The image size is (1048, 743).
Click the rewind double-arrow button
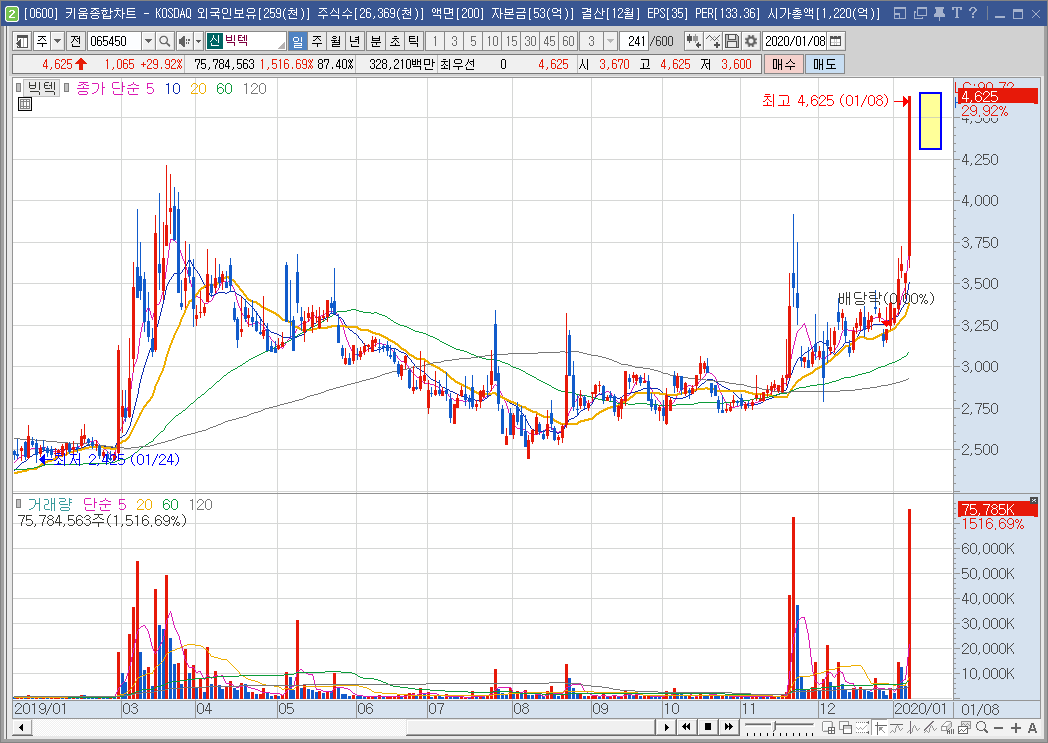686,727
